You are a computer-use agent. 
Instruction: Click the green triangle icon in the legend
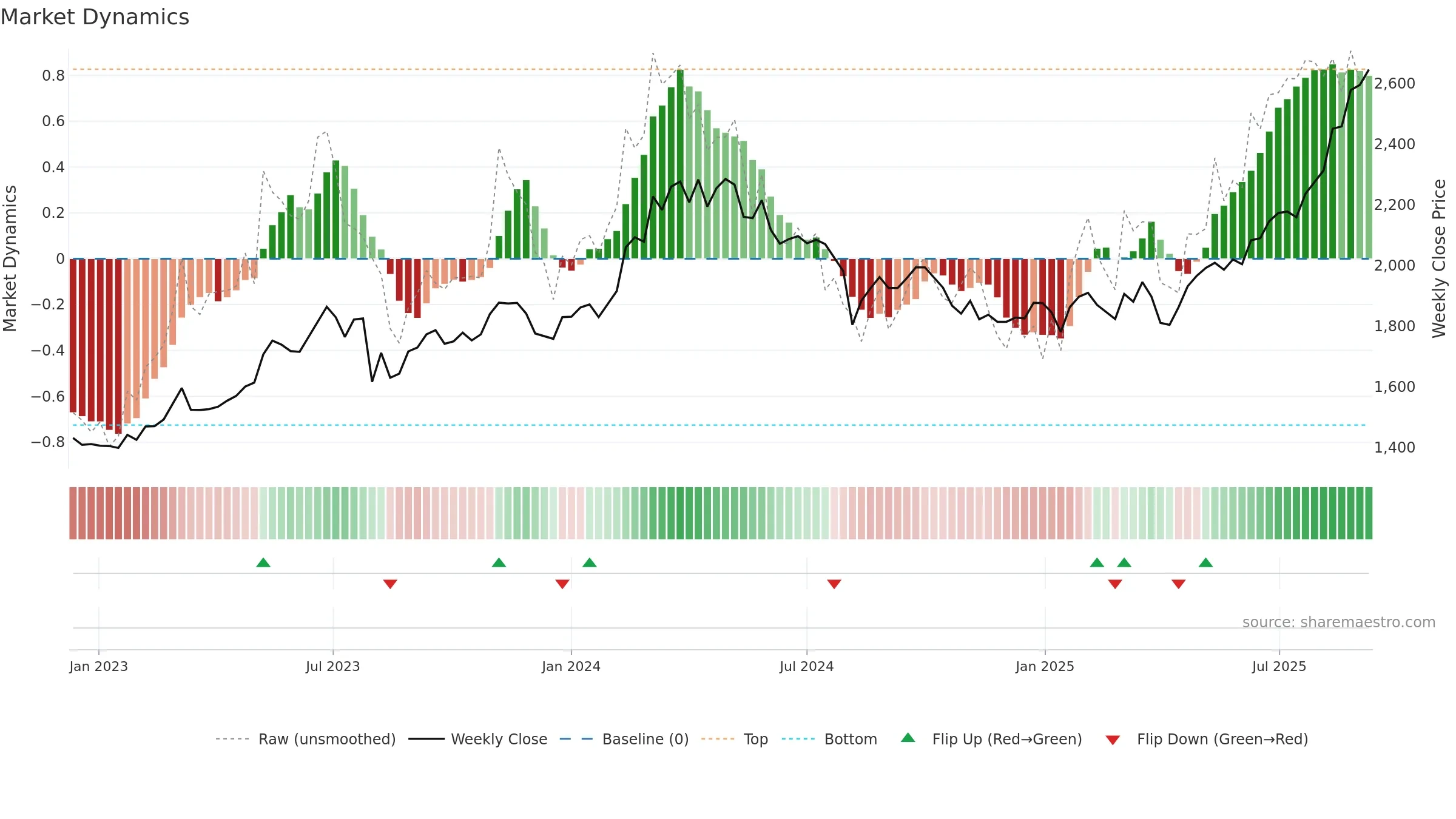point(908,738)
